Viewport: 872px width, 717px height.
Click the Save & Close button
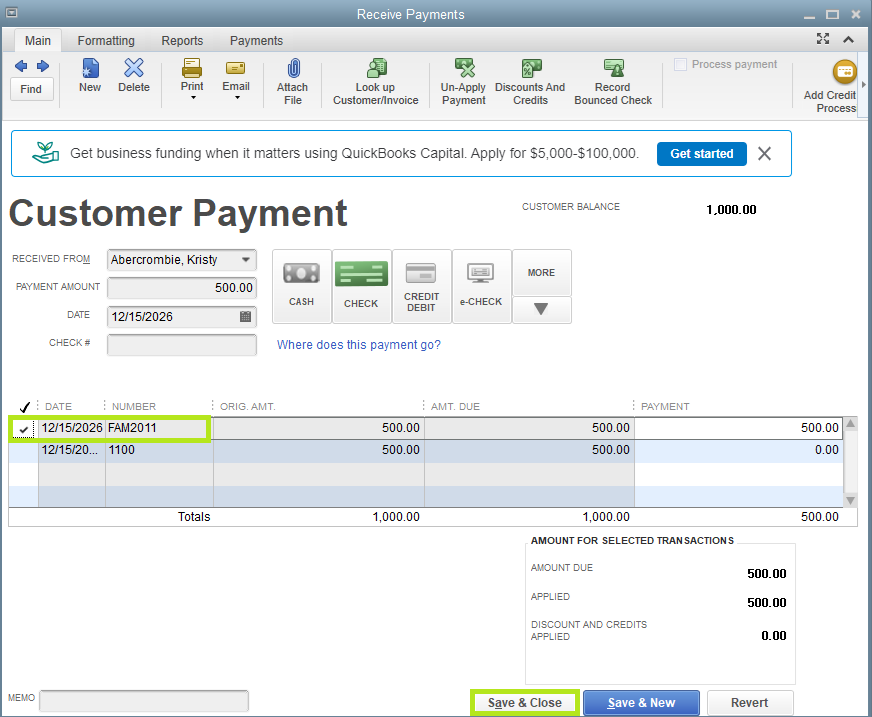(525, 703)
